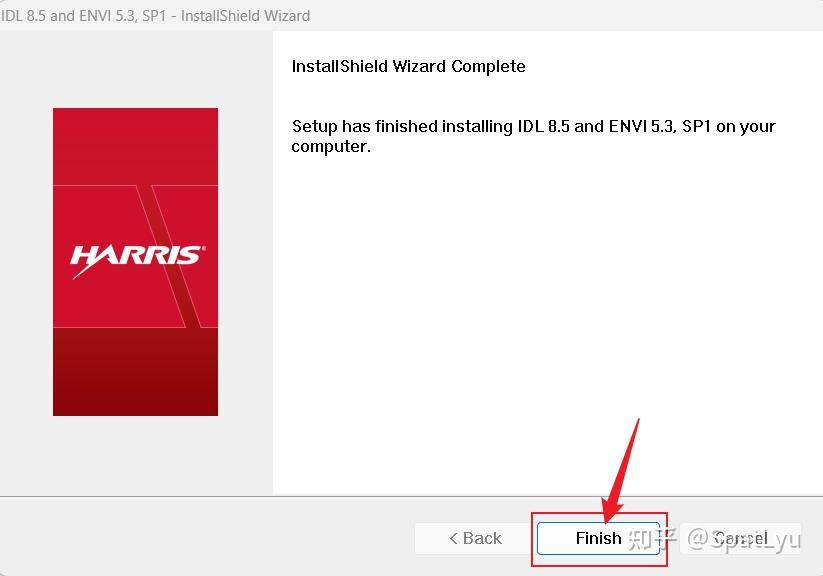Click the Setup has finished installing message

point(533,136)
